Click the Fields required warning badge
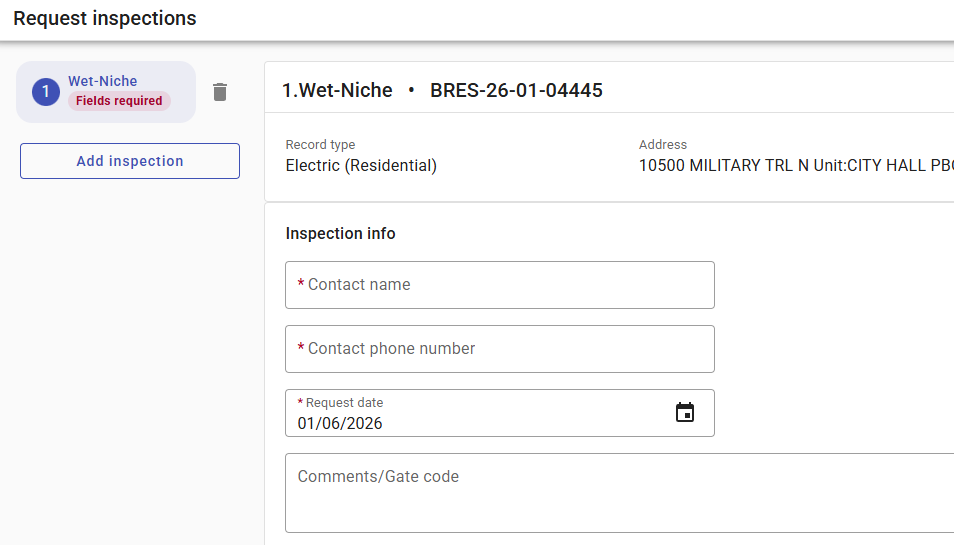Viewport: 954px width, 545px height. point(119,101)
